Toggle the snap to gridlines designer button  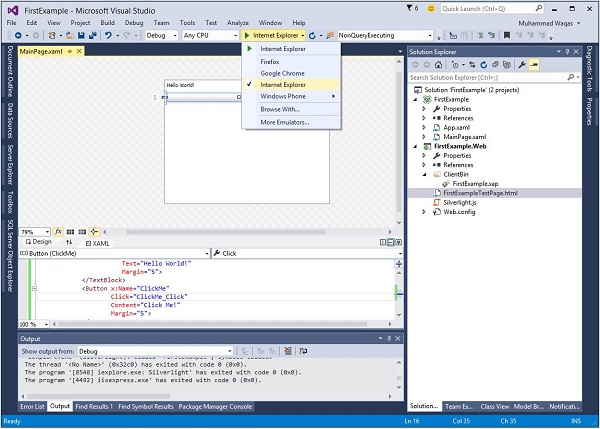pos(84,231)
